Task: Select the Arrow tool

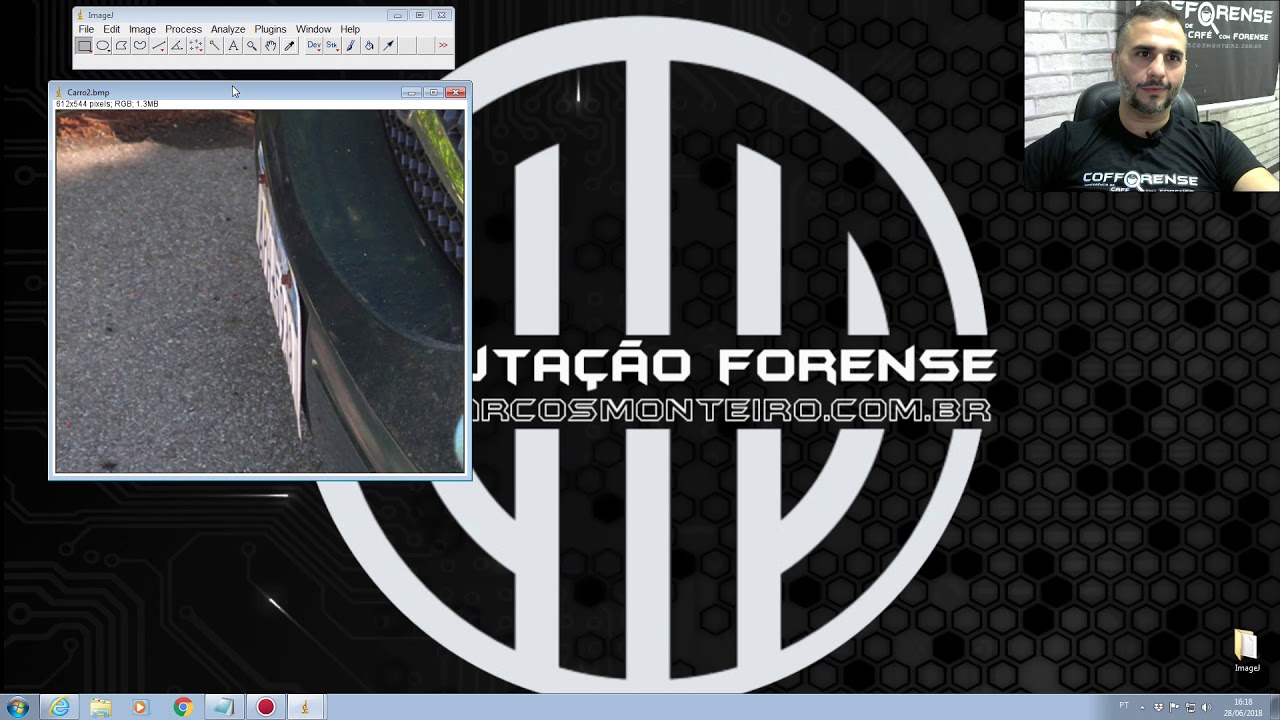Action: pyautogui.click(x=388, y=46)
